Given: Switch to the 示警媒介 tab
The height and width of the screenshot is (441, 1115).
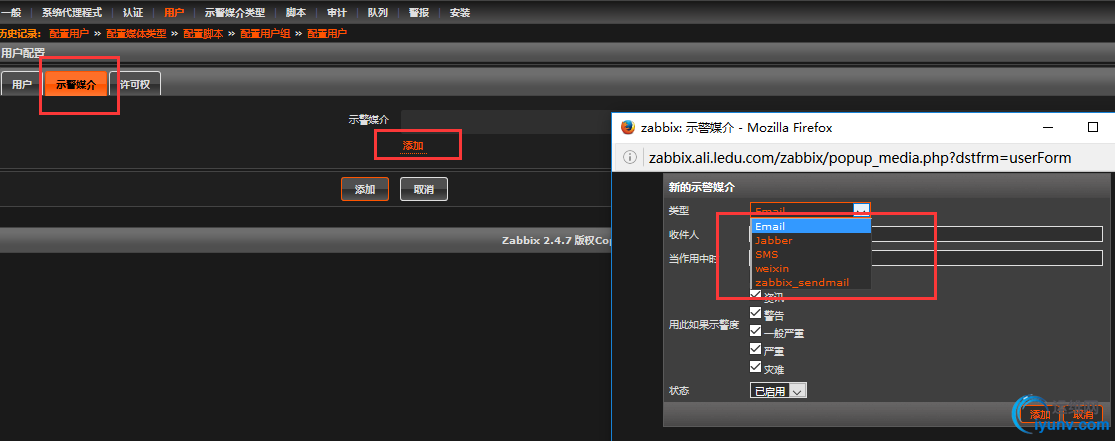Looking at the screenshot, I should (75, 84).
